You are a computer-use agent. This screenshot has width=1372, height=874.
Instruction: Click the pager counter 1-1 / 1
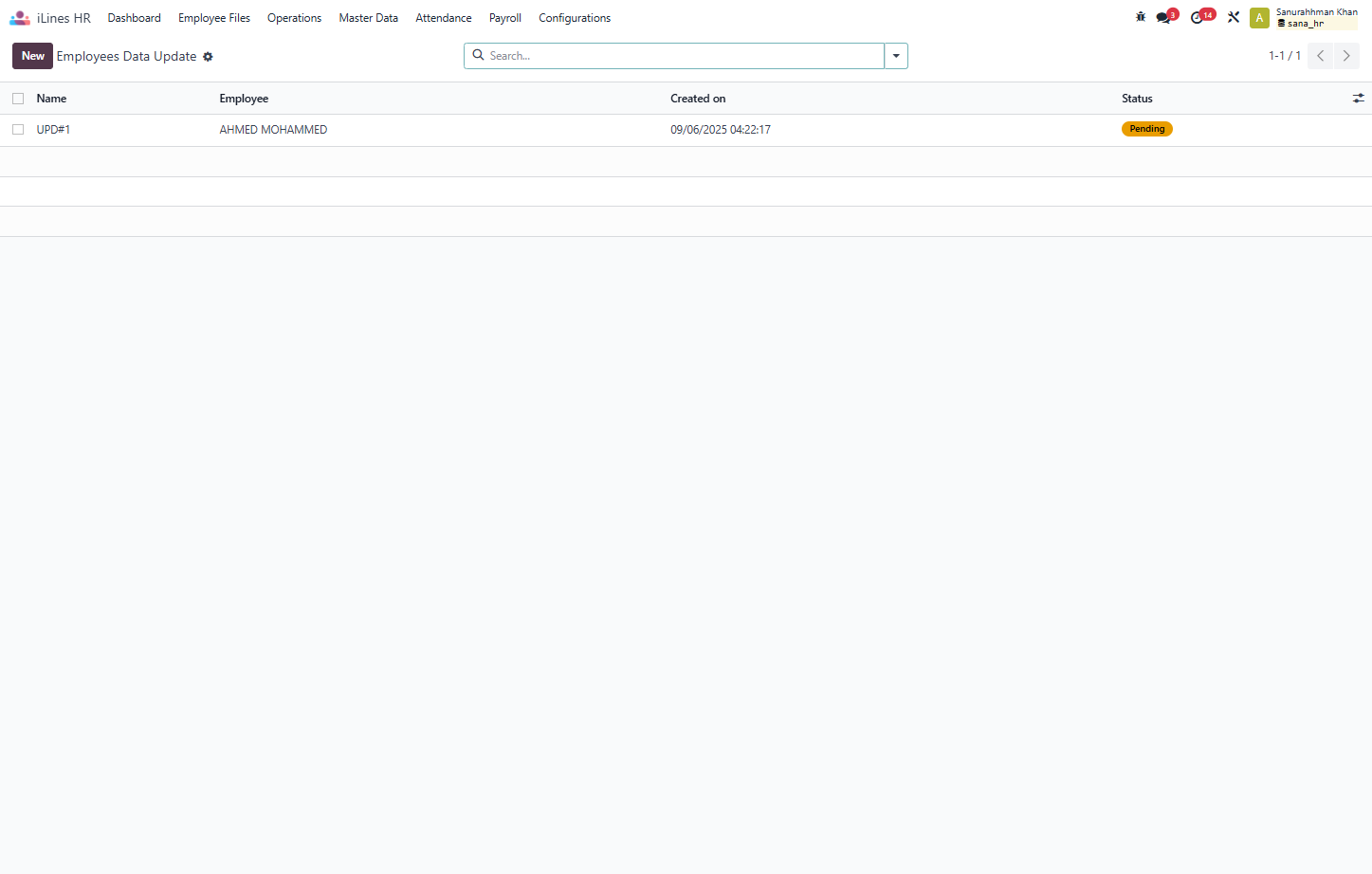pyautogui.click(x=1285, y=56)
